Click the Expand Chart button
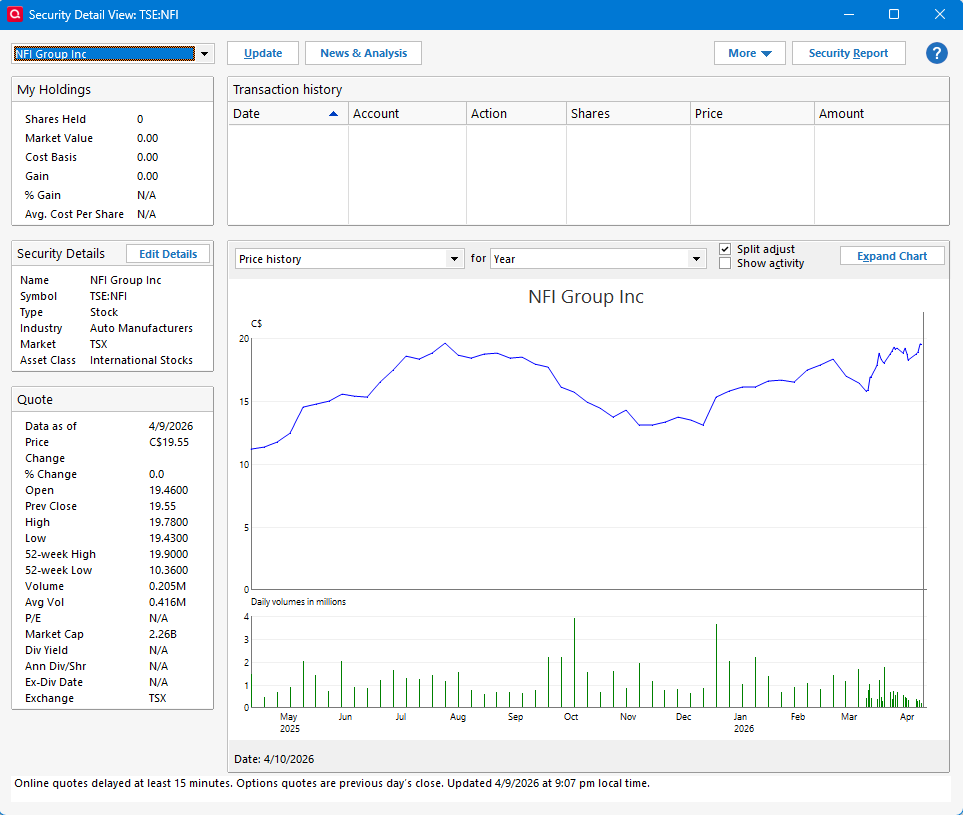Image resolution: width=963 pixels, height=815 pixels. pyautogui.click(x=892, y=256)
